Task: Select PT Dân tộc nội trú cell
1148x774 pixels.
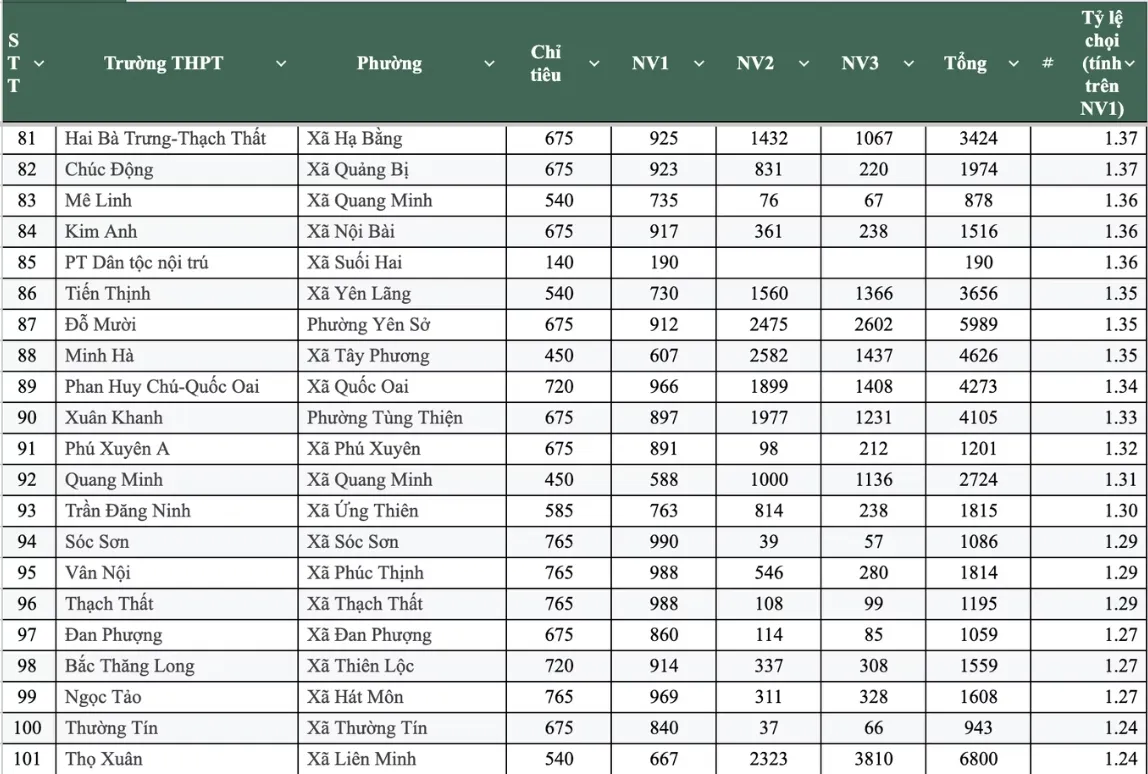Action: [136, 262]
